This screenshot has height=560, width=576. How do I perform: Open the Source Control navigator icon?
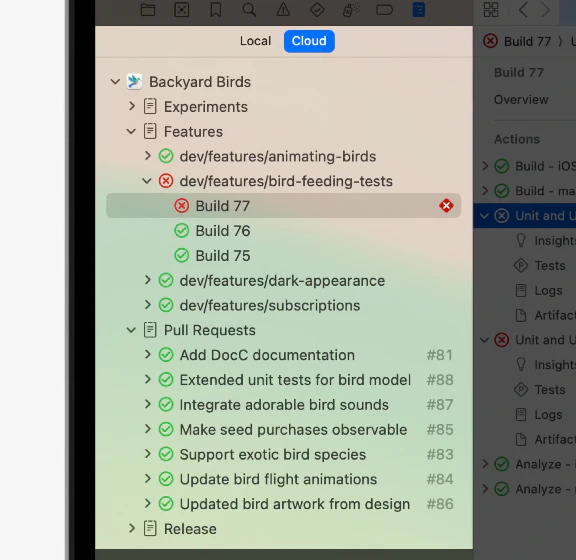pos(181,10)
